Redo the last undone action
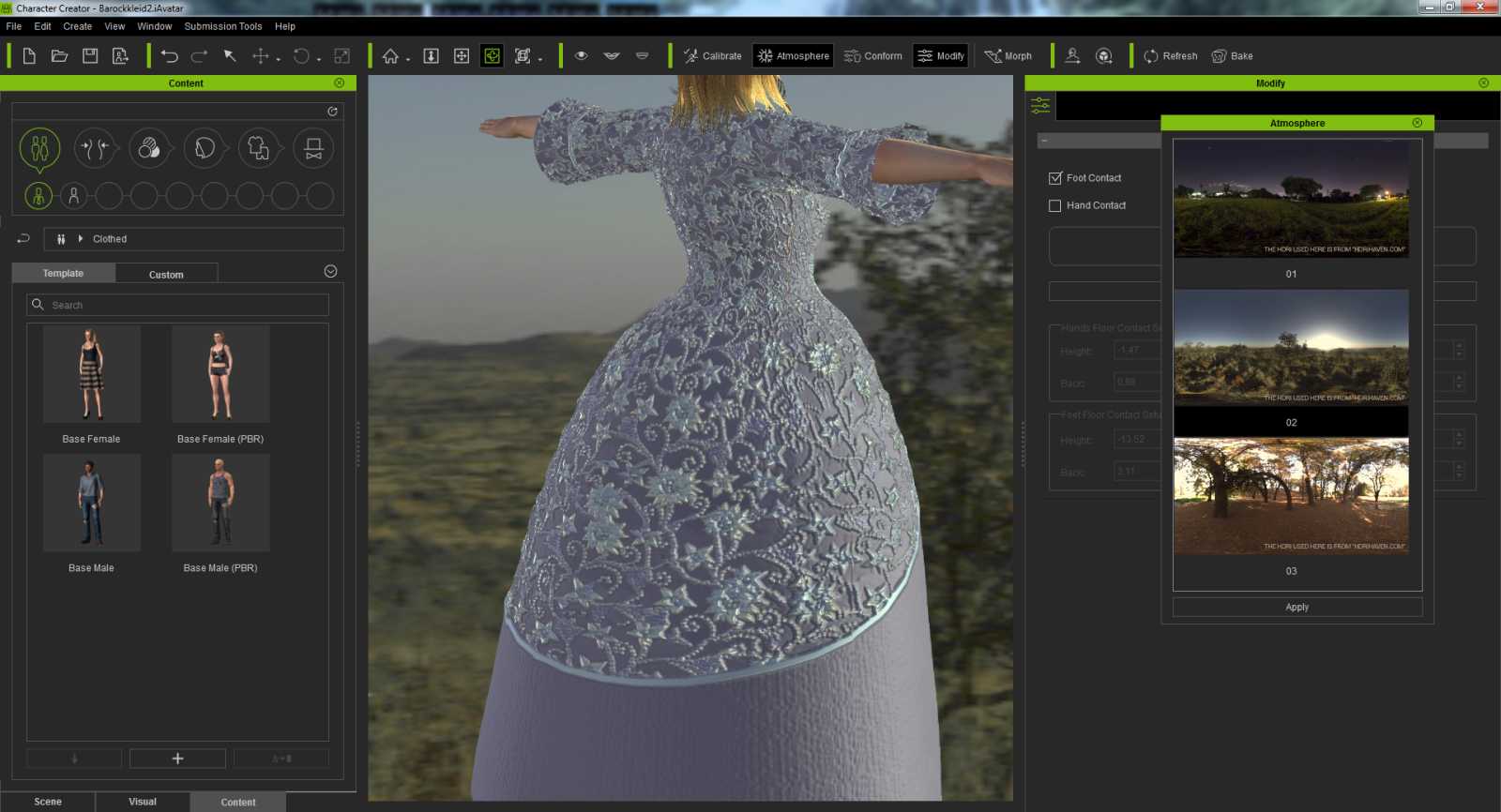 click(200, 56)
